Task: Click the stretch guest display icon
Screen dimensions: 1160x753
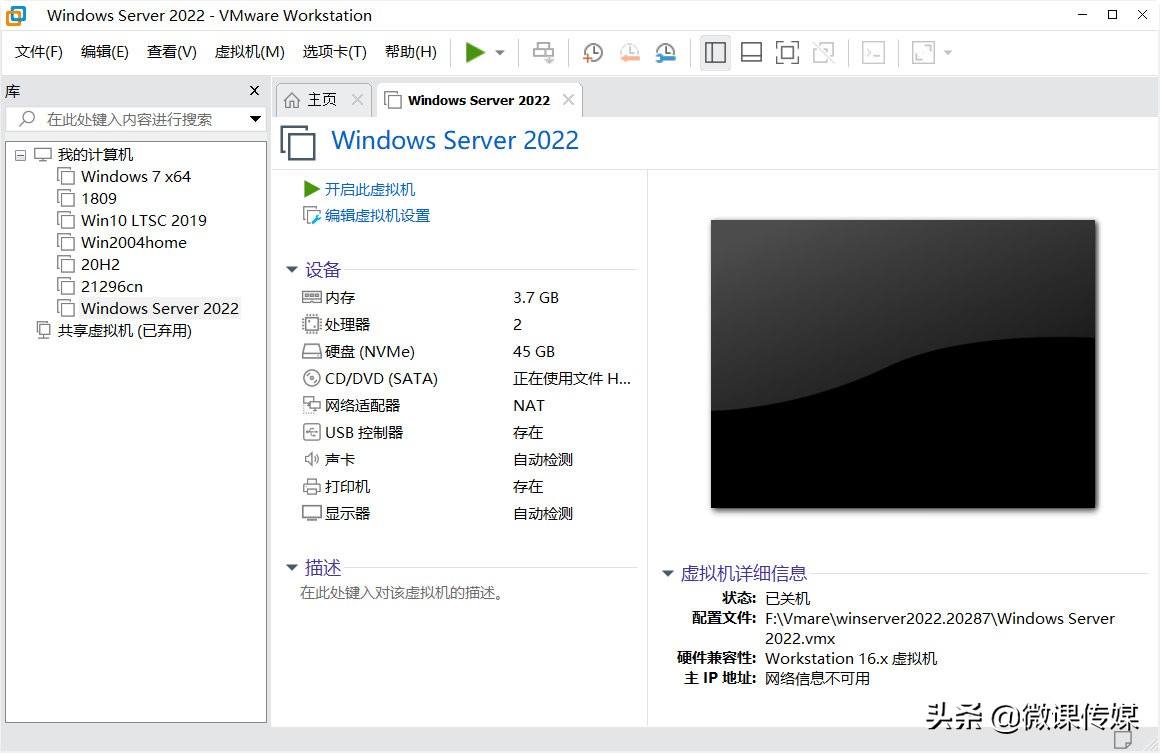Action: tap(923, 53)
